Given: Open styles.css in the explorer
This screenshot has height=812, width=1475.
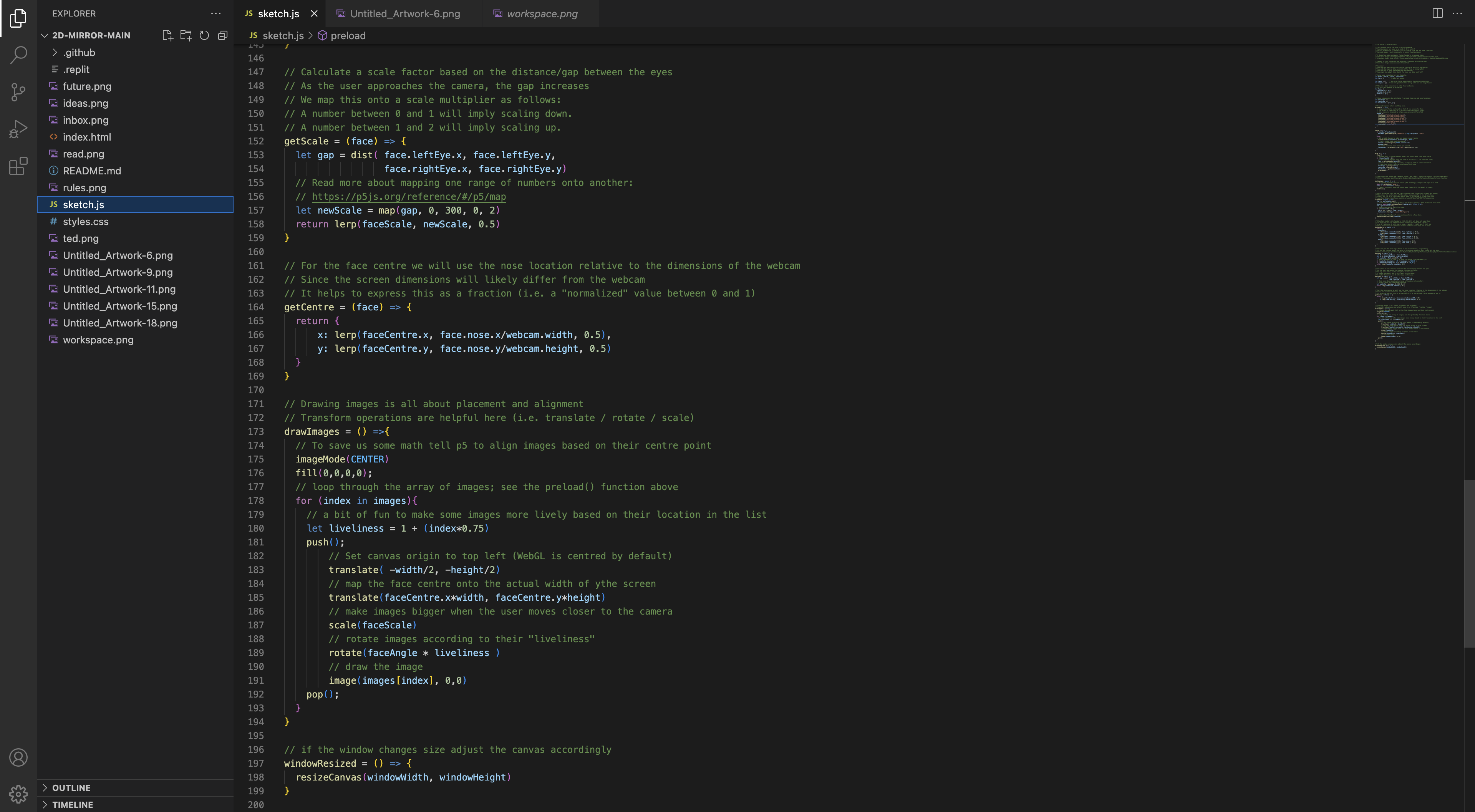Looking at the screenshot, I should tap(85, 222).
